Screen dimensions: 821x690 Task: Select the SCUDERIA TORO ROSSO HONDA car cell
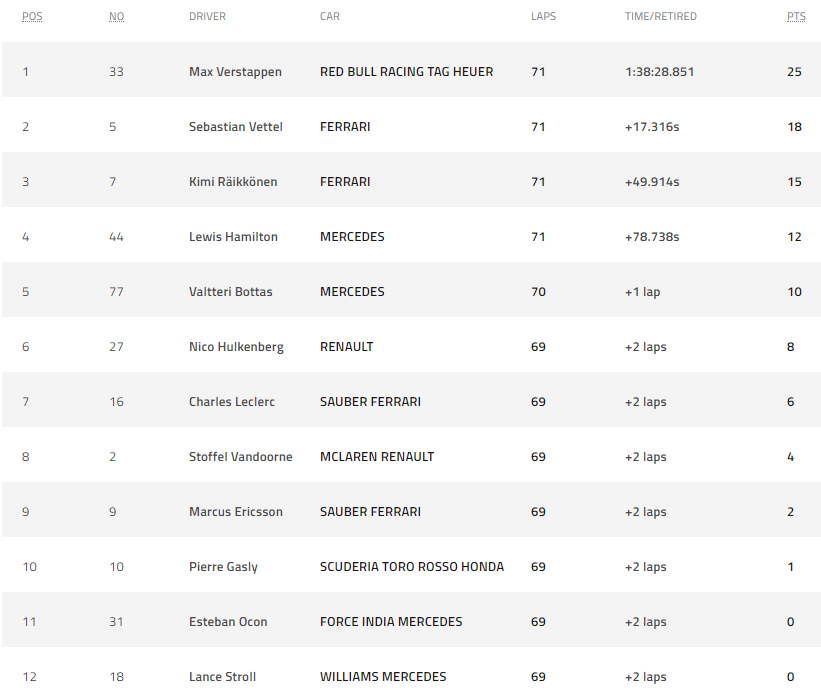(411, 567)
